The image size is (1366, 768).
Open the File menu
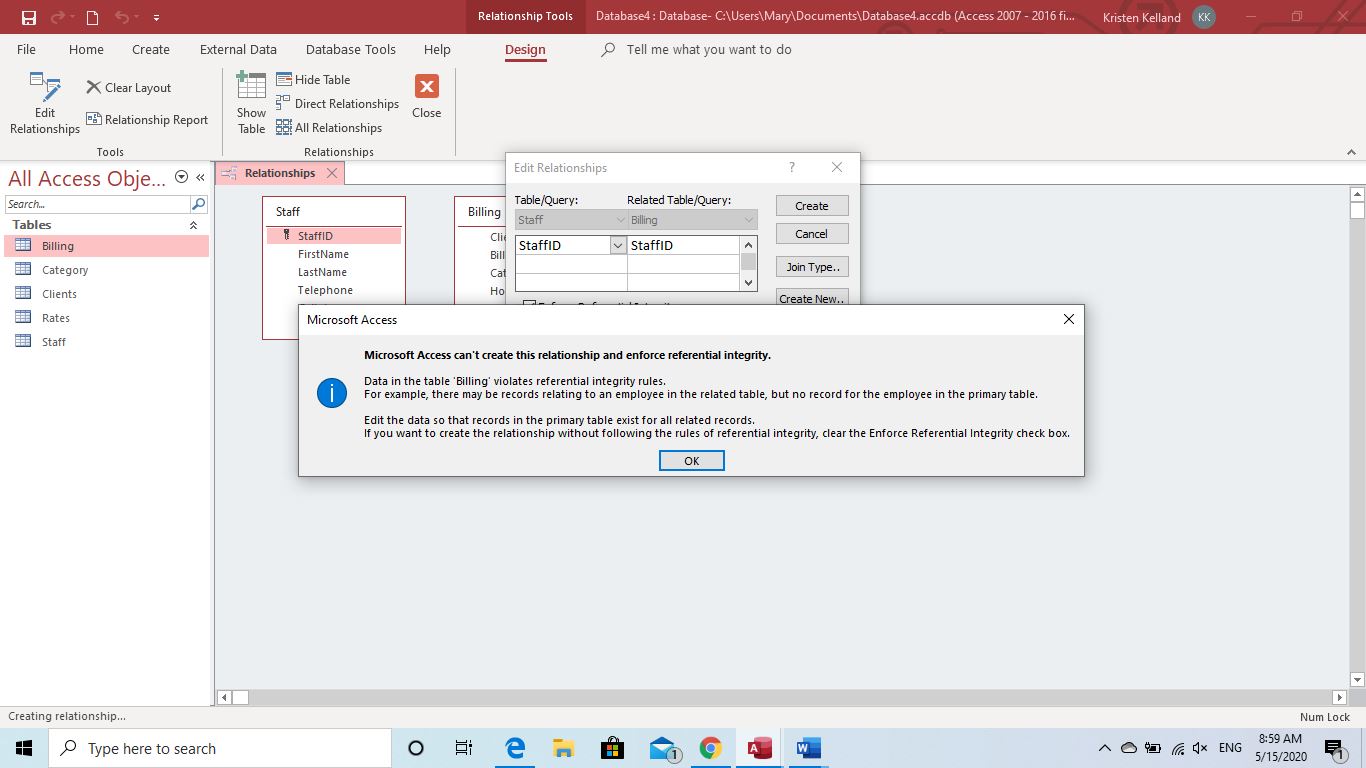click(x=27, y=49)
